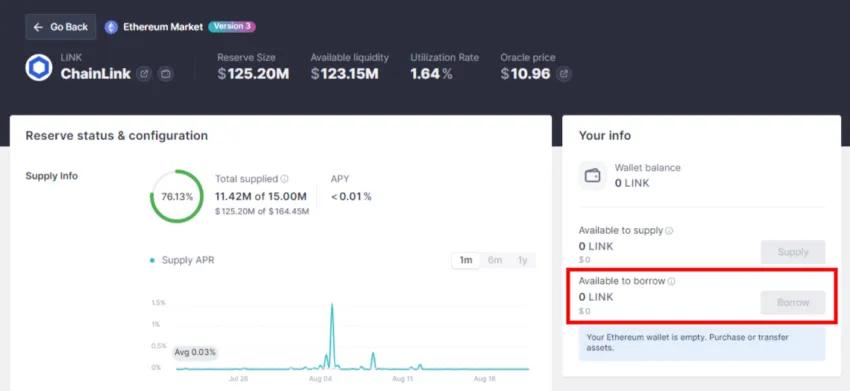Click the Aug 04 spike on chart
The width and height of the screenshot is (850, 391).
tap(332, 335)
